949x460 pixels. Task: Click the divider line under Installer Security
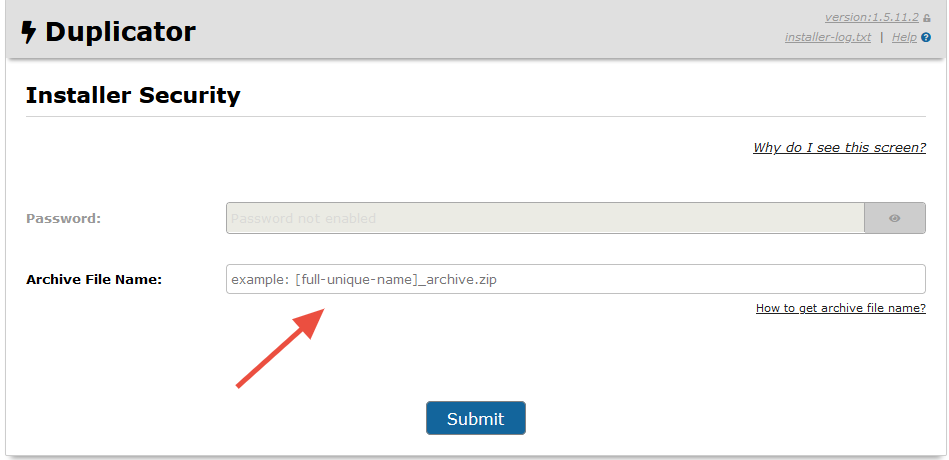pos(475,117)
